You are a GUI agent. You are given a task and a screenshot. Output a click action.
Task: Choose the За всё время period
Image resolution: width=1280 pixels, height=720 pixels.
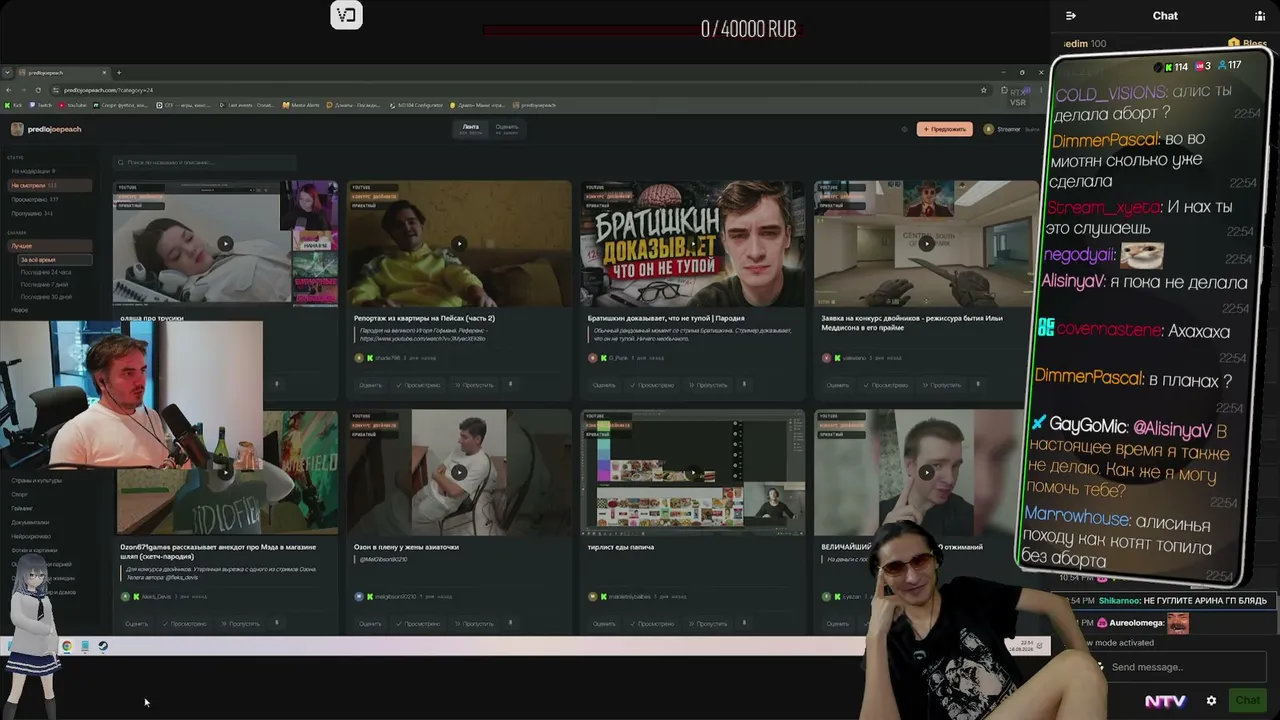coord(55,260)
